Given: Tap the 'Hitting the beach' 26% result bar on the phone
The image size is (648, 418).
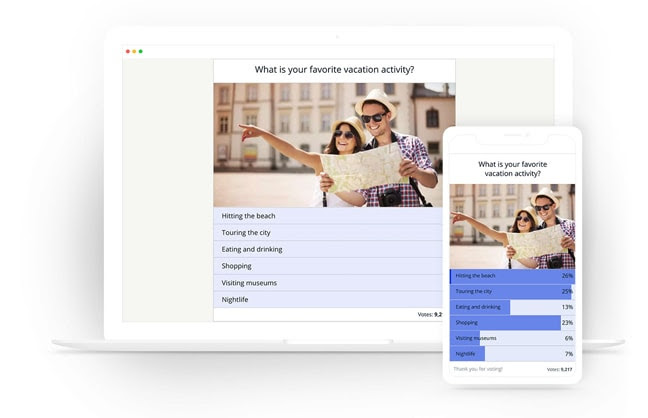Looking at the screenshot, I should pyautogui.click(x=512, y=275).
